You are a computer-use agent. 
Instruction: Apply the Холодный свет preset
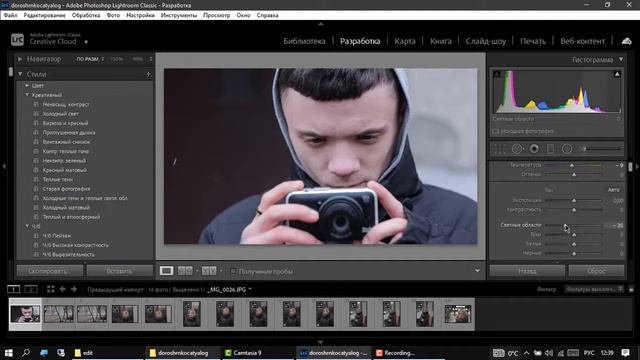[x=60, y=114]
